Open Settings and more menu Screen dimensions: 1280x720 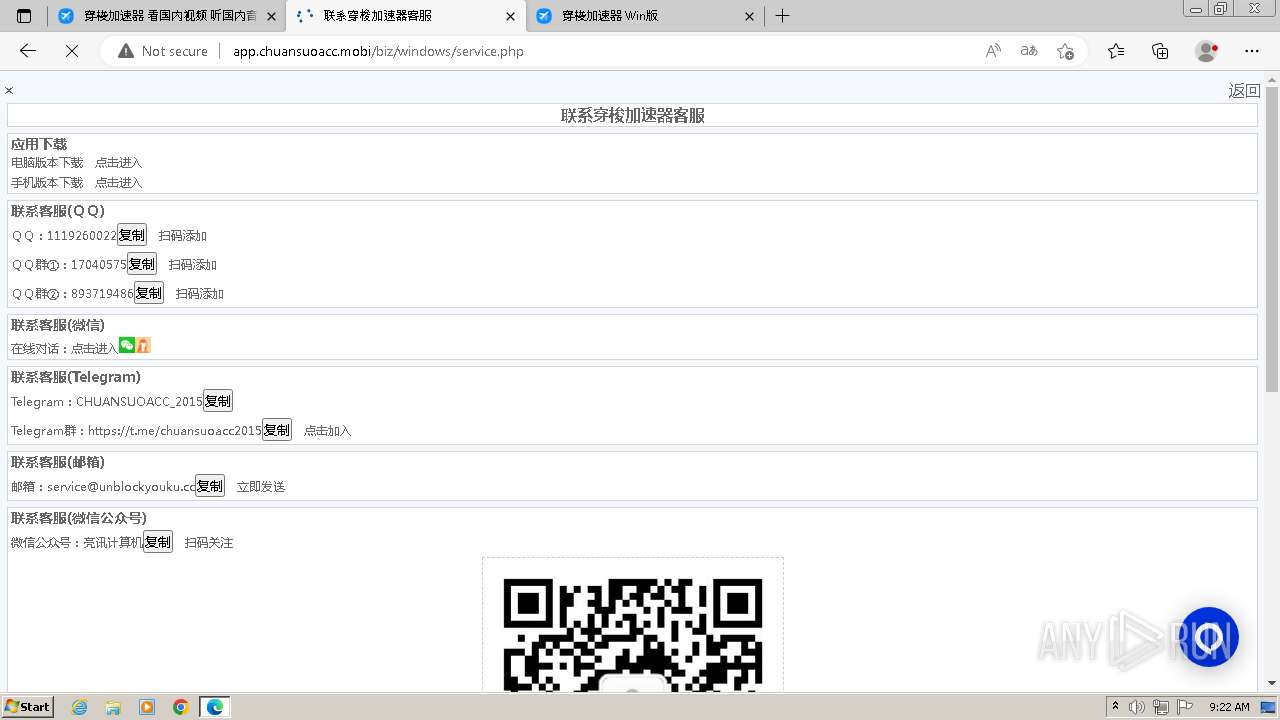pos(1252,51)
